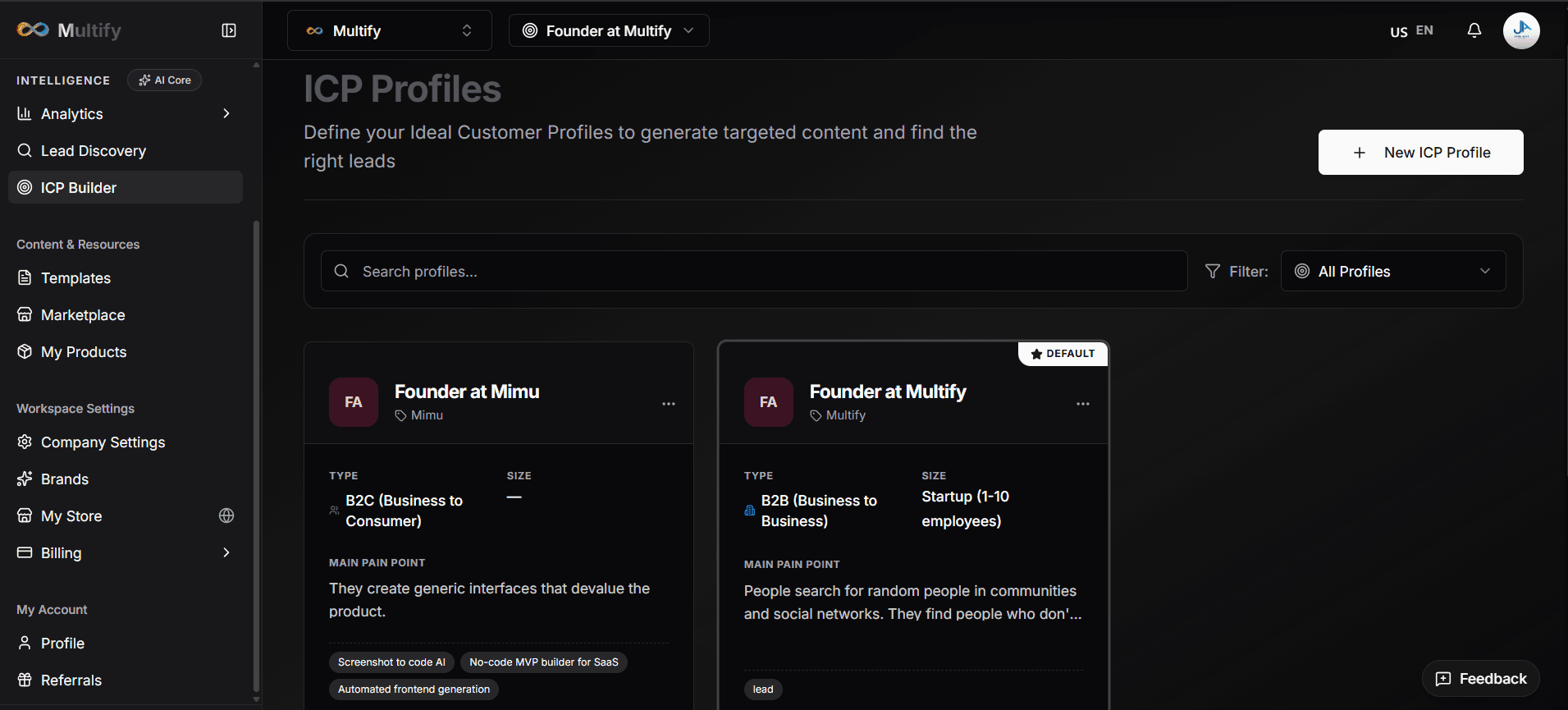Open the user avatar menu

1521,30
